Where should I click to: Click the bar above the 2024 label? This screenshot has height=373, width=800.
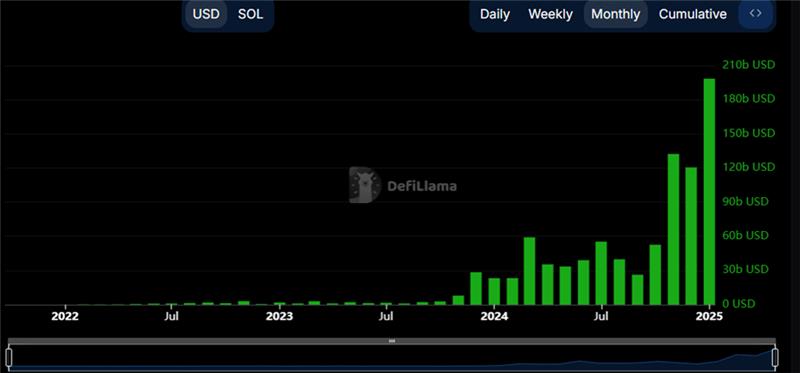494,291
